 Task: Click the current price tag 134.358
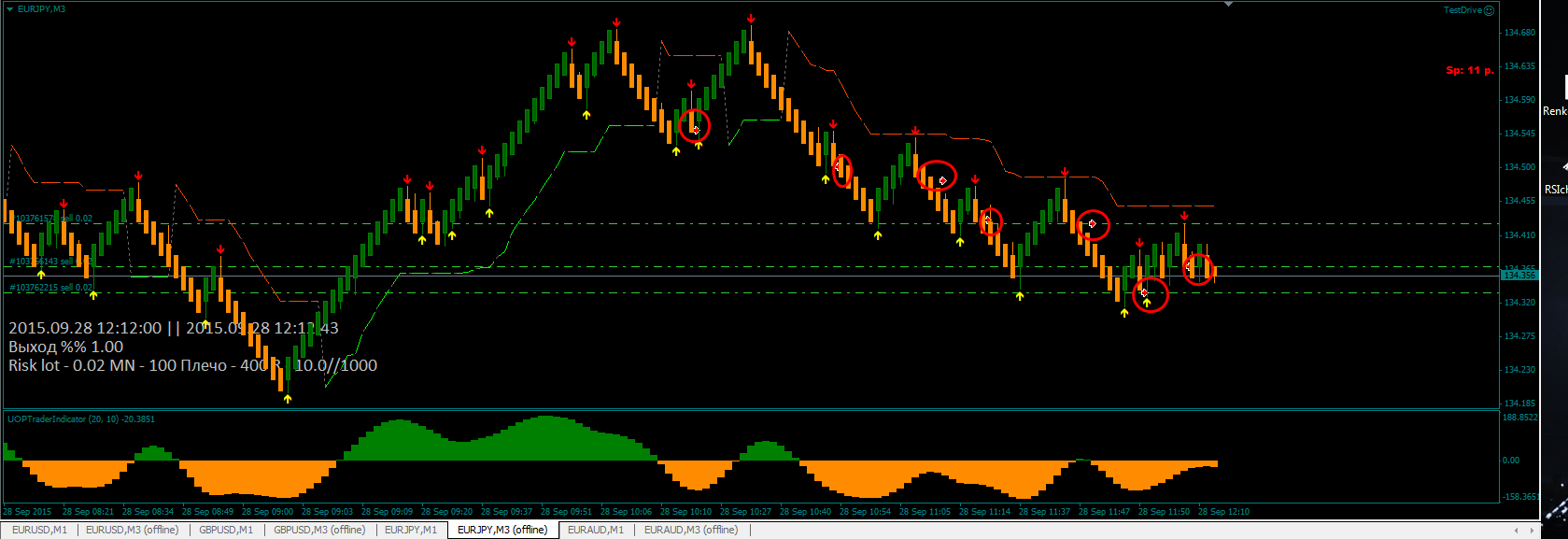(1519, 276)
